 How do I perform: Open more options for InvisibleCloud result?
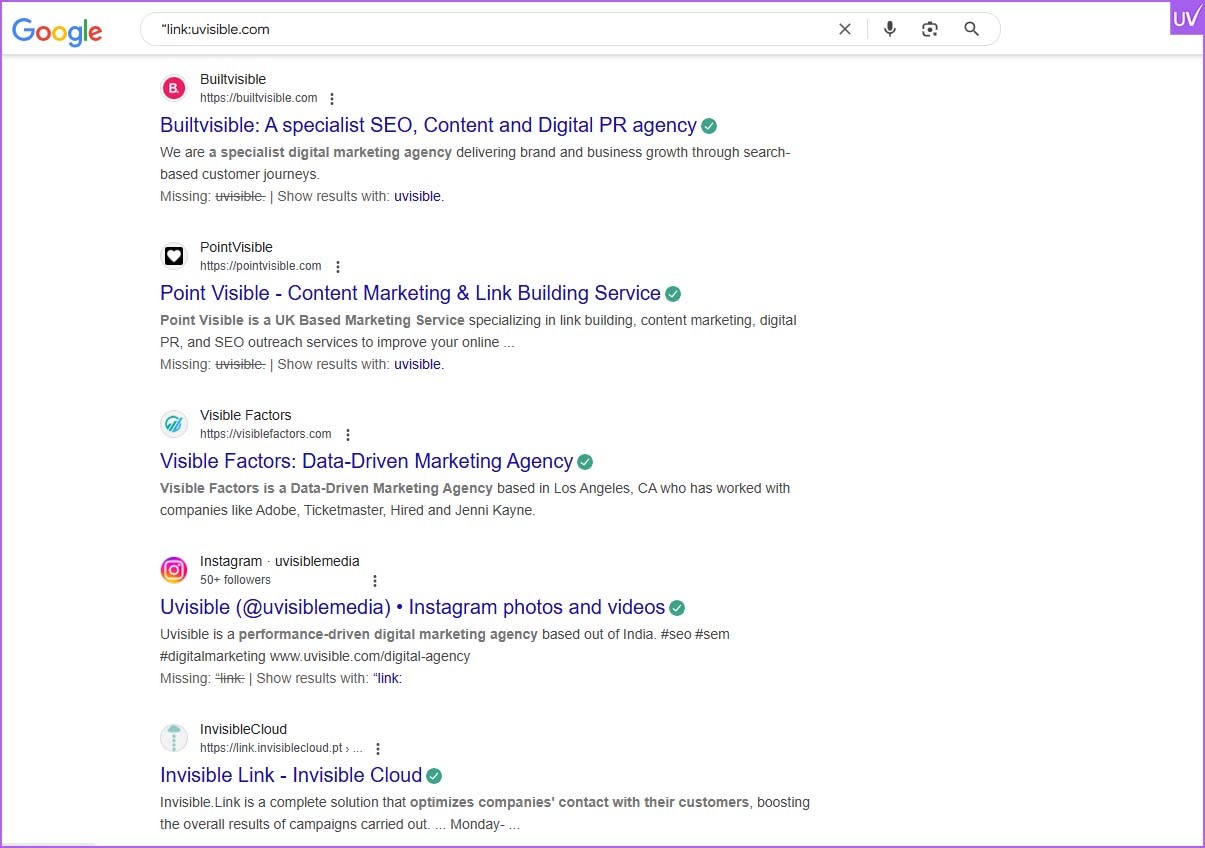point(377,749)
